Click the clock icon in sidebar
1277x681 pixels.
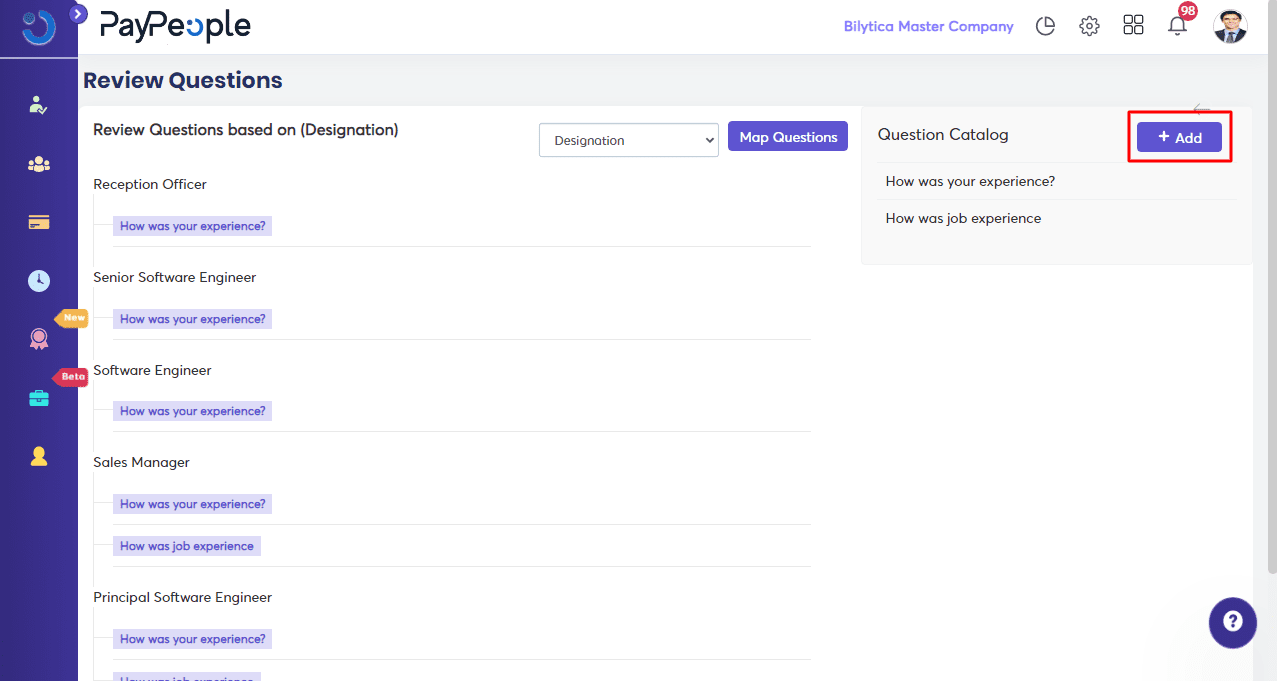pos(39,281)
